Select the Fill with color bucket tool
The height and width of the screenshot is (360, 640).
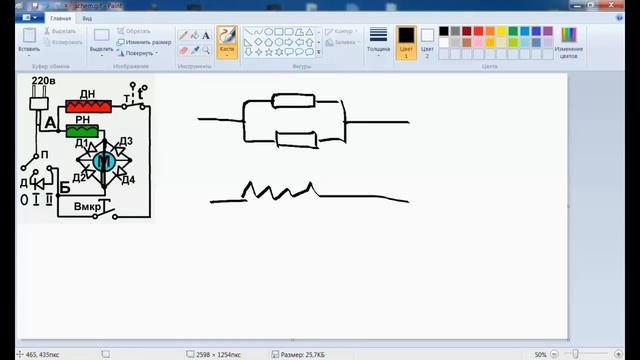tap(195, 36)
